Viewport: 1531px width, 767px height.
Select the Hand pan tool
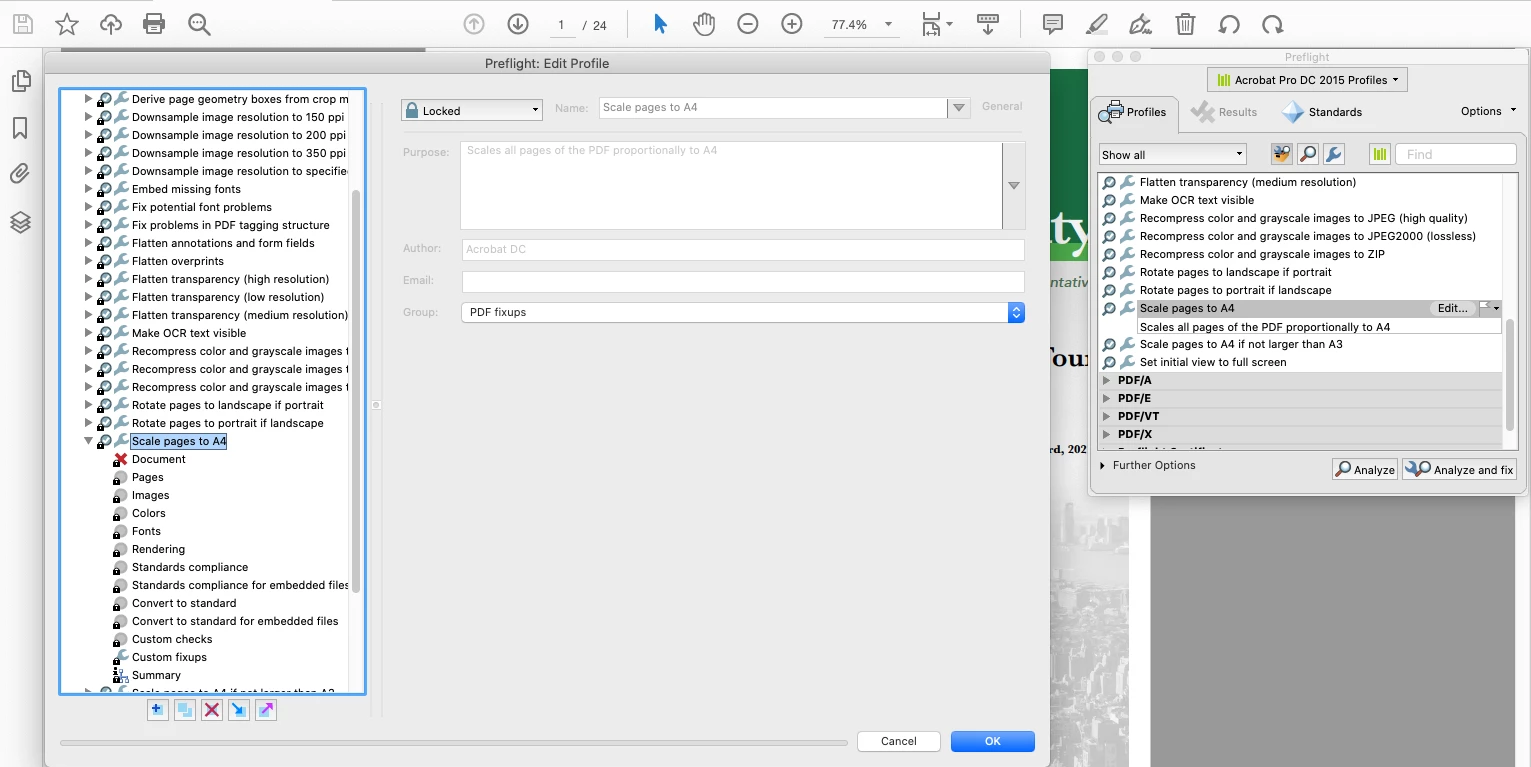[x=704, y=24]
